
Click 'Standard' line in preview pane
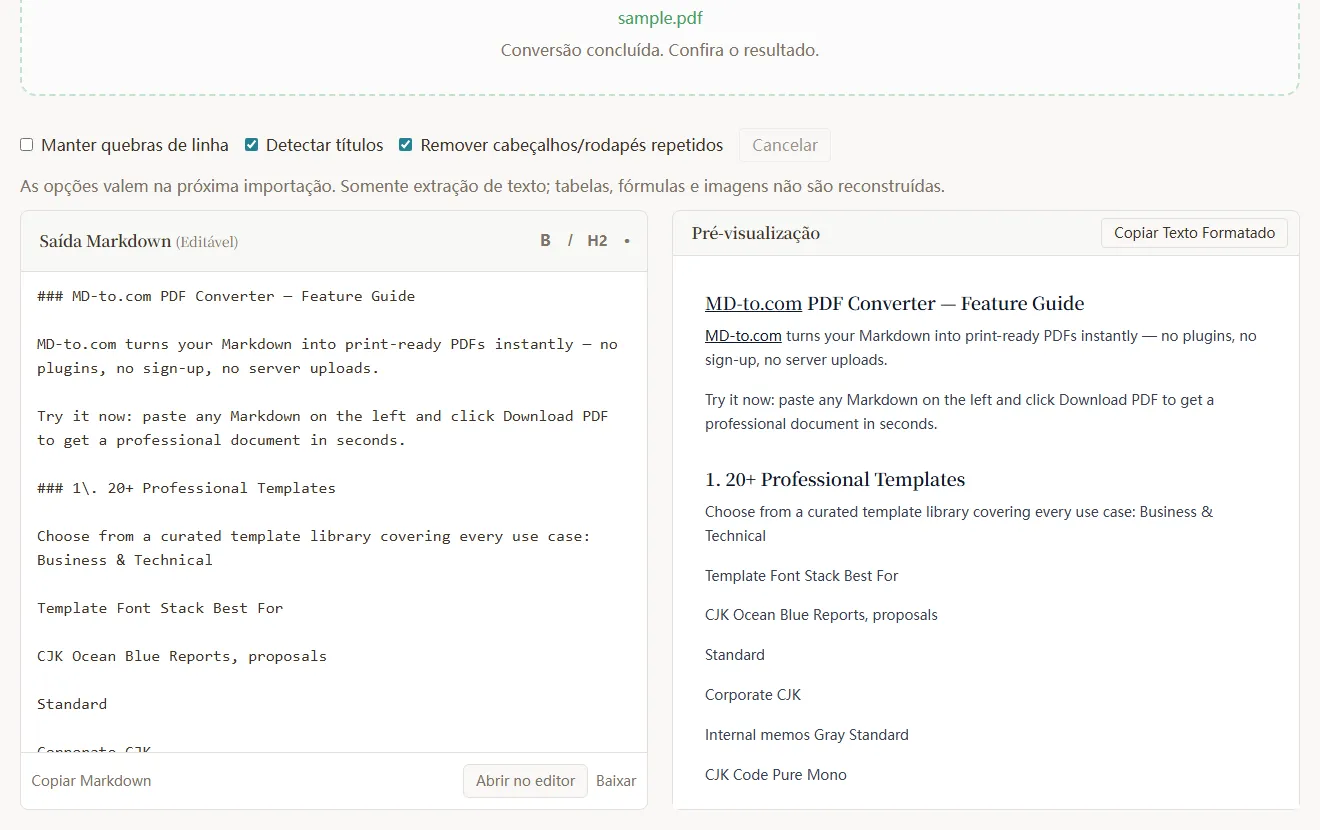coord(735,655)
